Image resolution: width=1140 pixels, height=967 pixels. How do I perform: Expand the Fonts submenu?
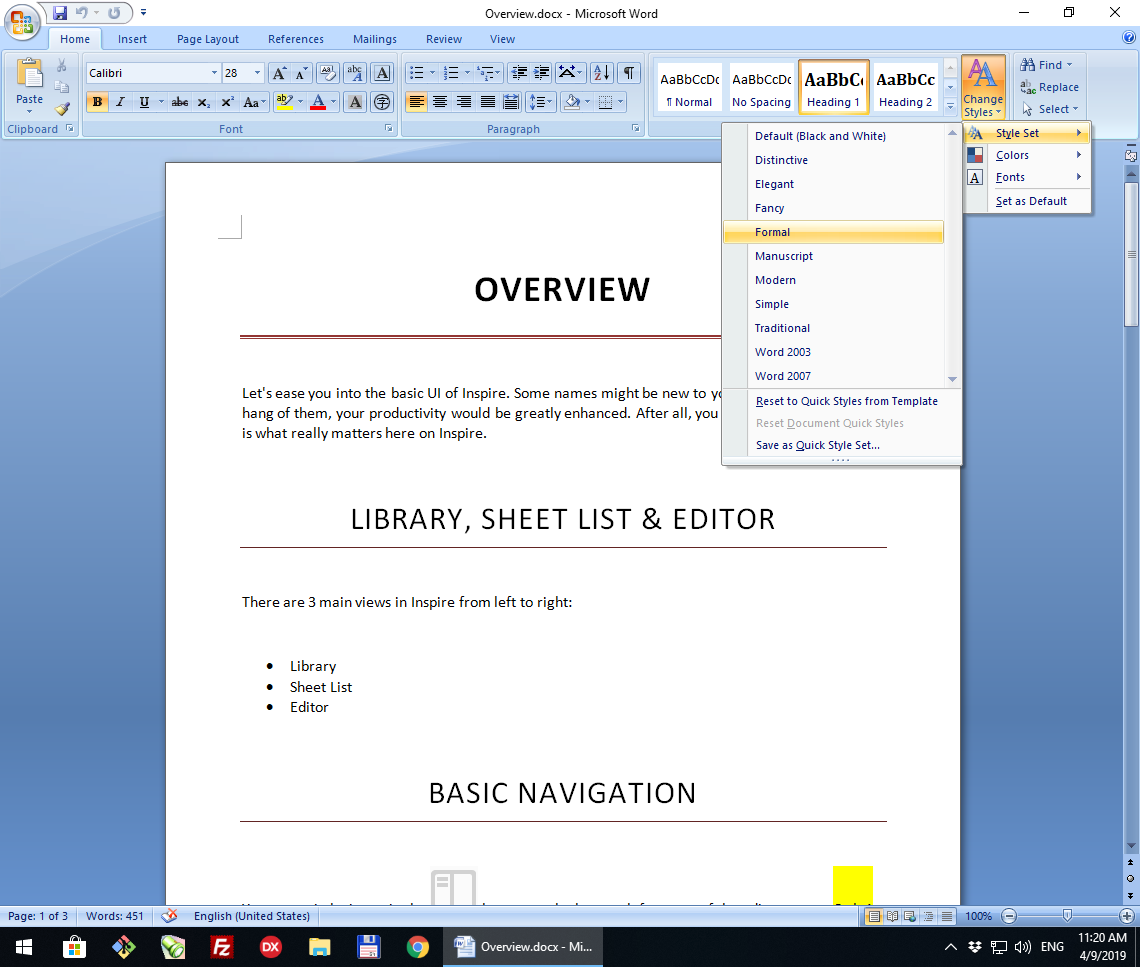point(1027,177)
